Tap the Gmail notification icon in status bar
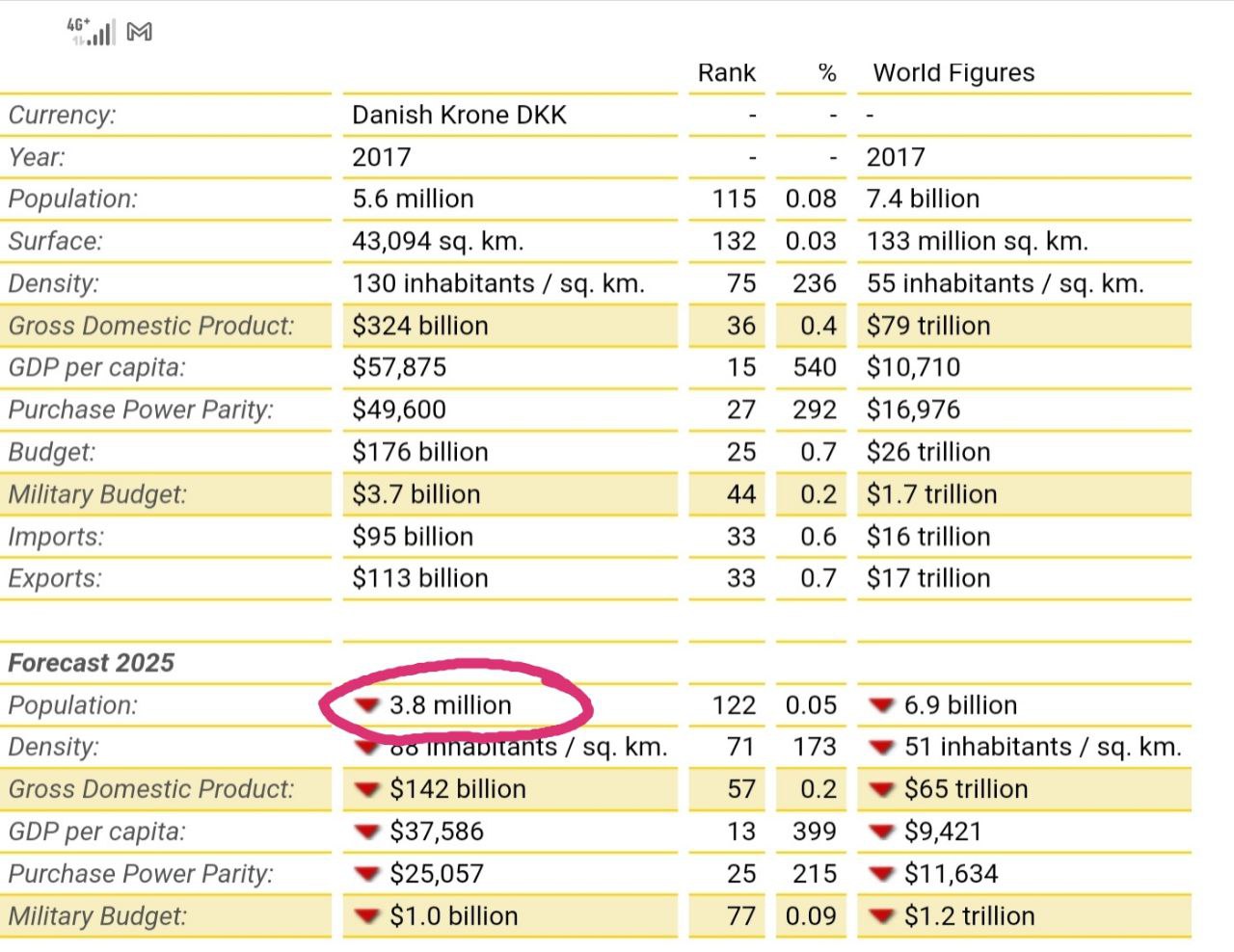 point(140,32)
